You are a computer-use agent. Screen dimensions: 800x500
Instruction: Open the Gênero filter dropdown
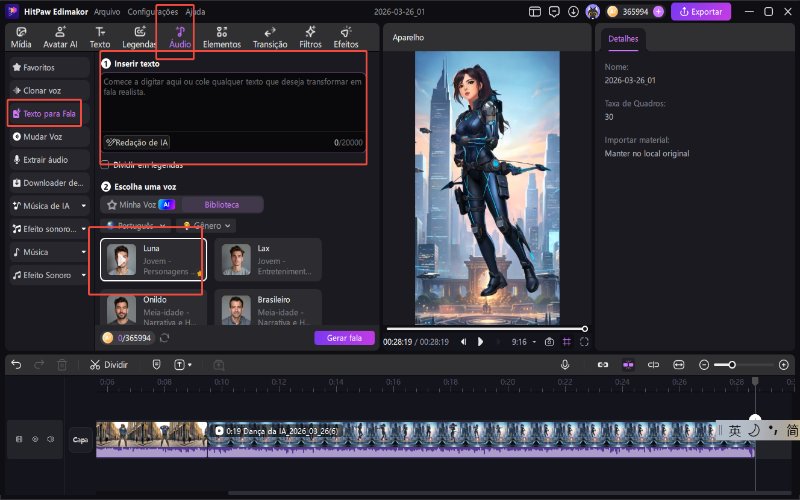pos(205,226)
